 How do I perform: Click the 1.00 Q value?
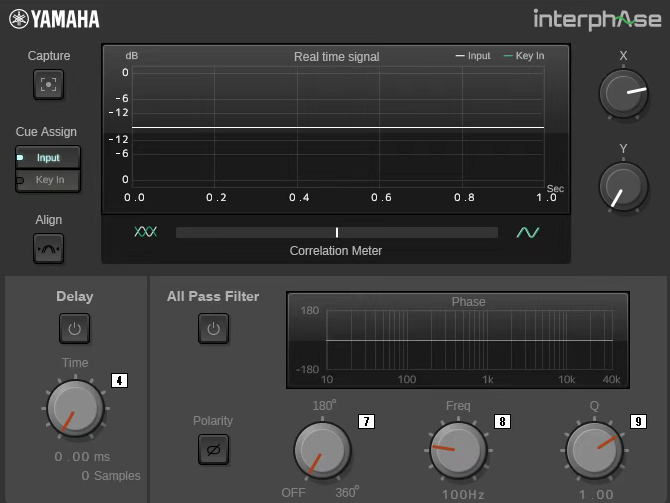pos(596,495)
